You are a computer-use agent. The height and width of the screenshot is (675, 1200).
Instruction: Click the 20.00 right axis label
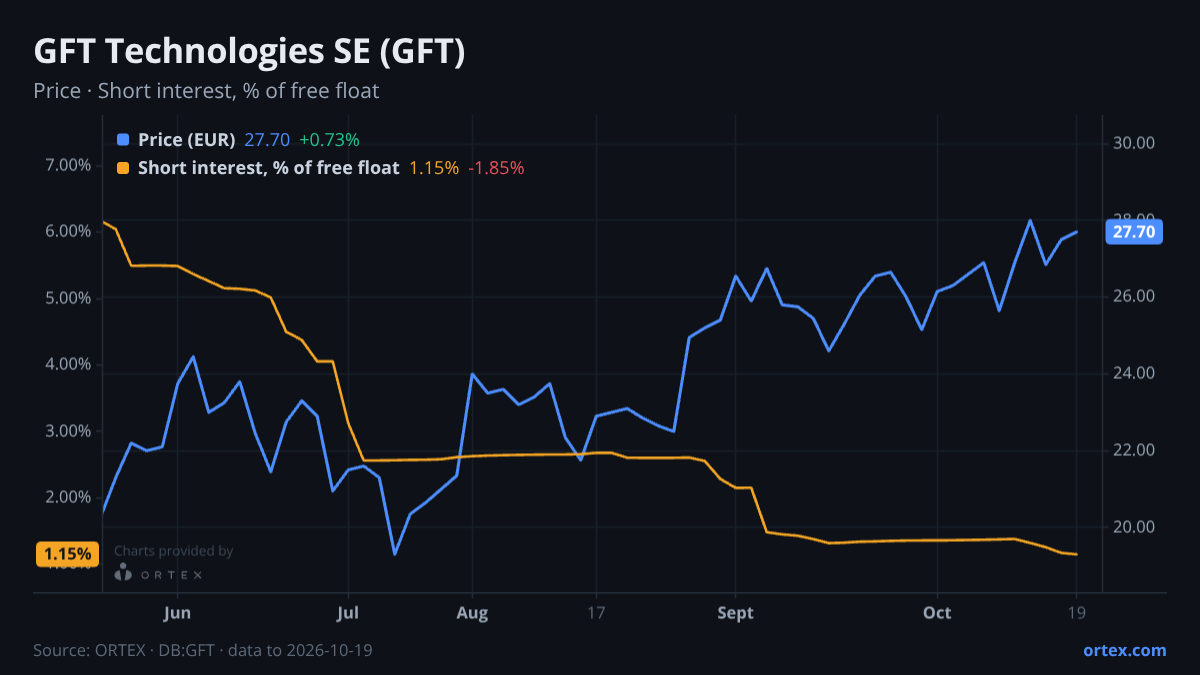[1134, 528]
